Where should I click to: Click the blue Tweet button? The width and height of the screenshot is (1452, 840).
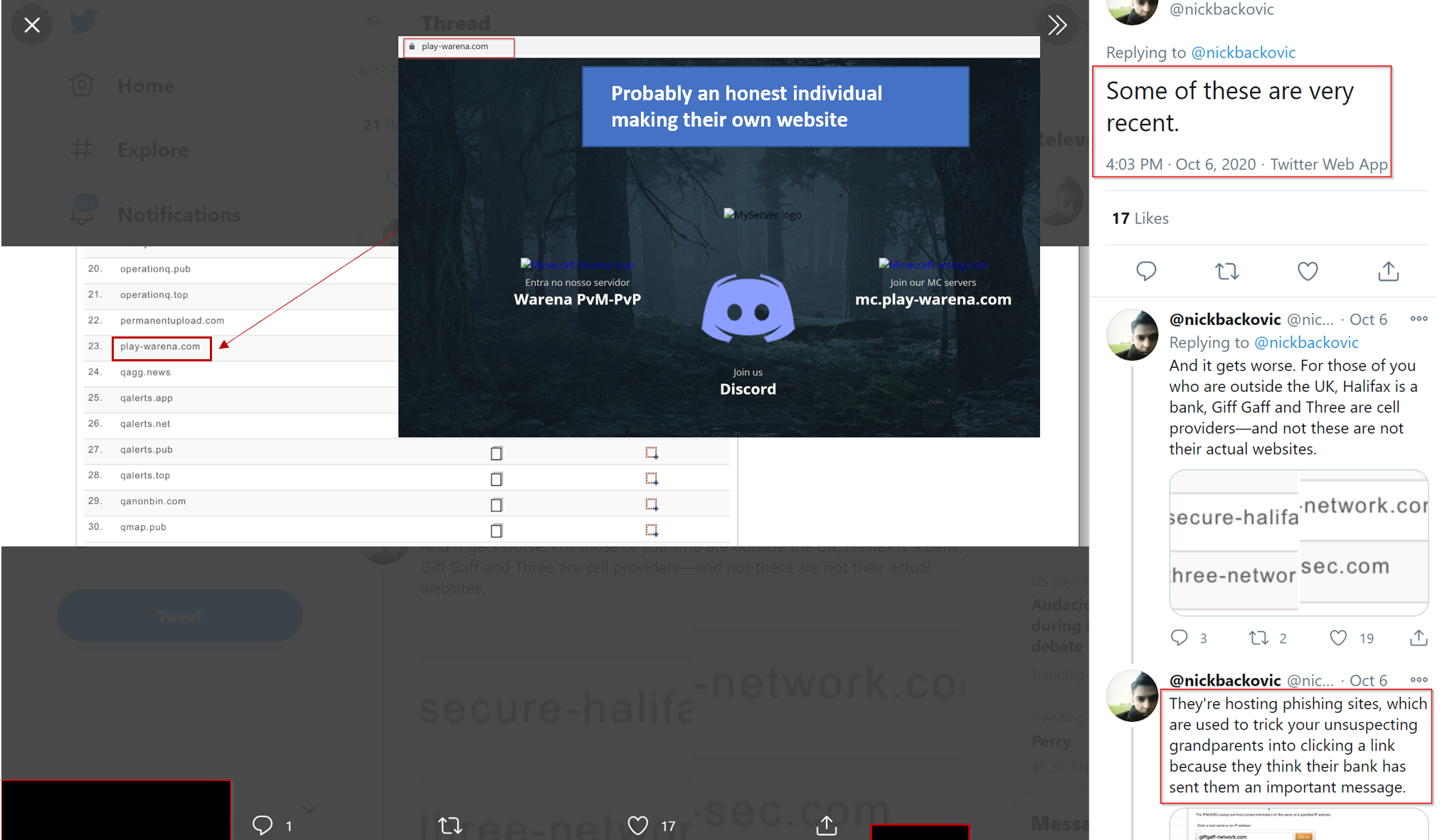[180, 616]
